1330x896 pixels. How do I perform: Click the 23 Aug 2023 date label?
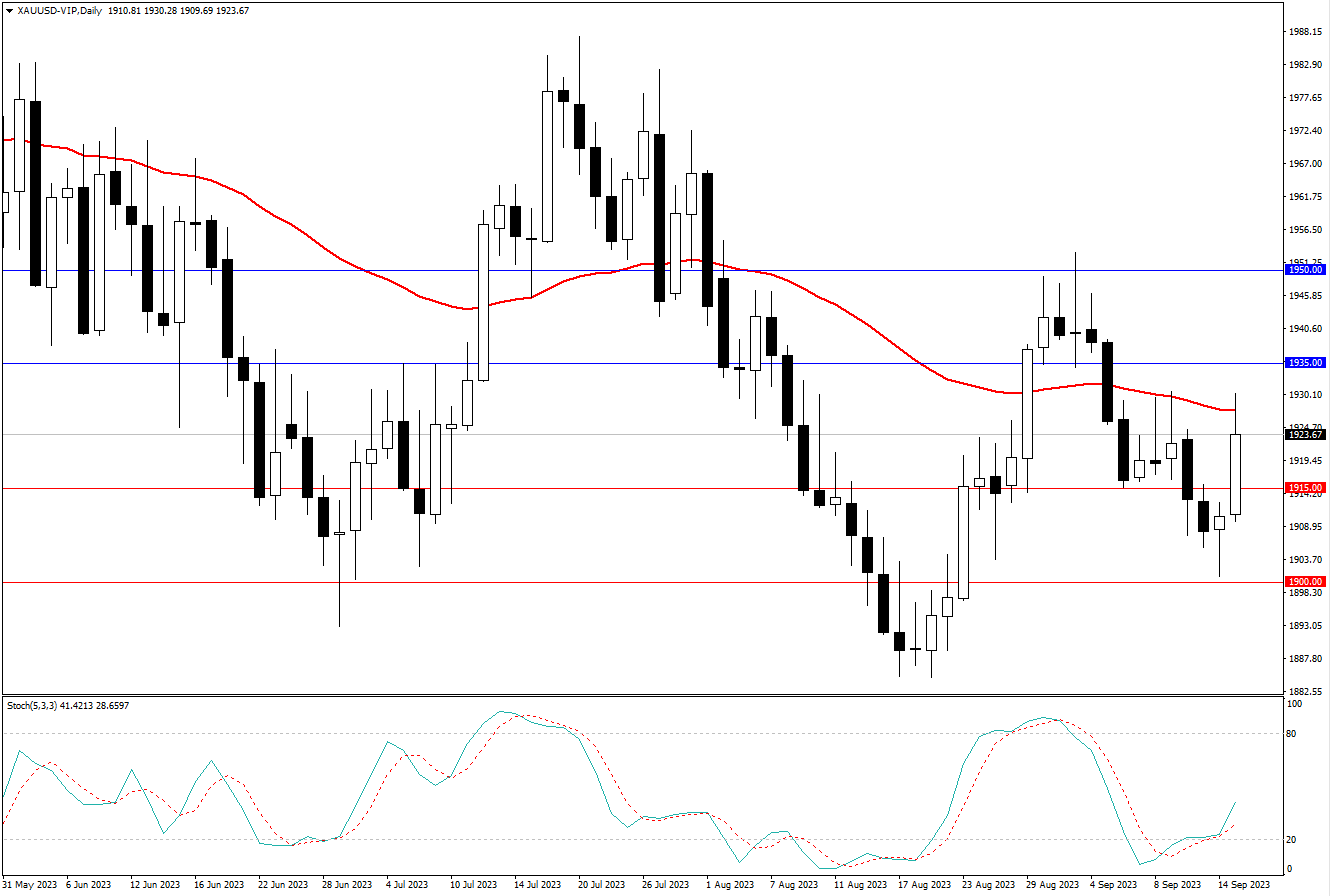pos(988,885)
